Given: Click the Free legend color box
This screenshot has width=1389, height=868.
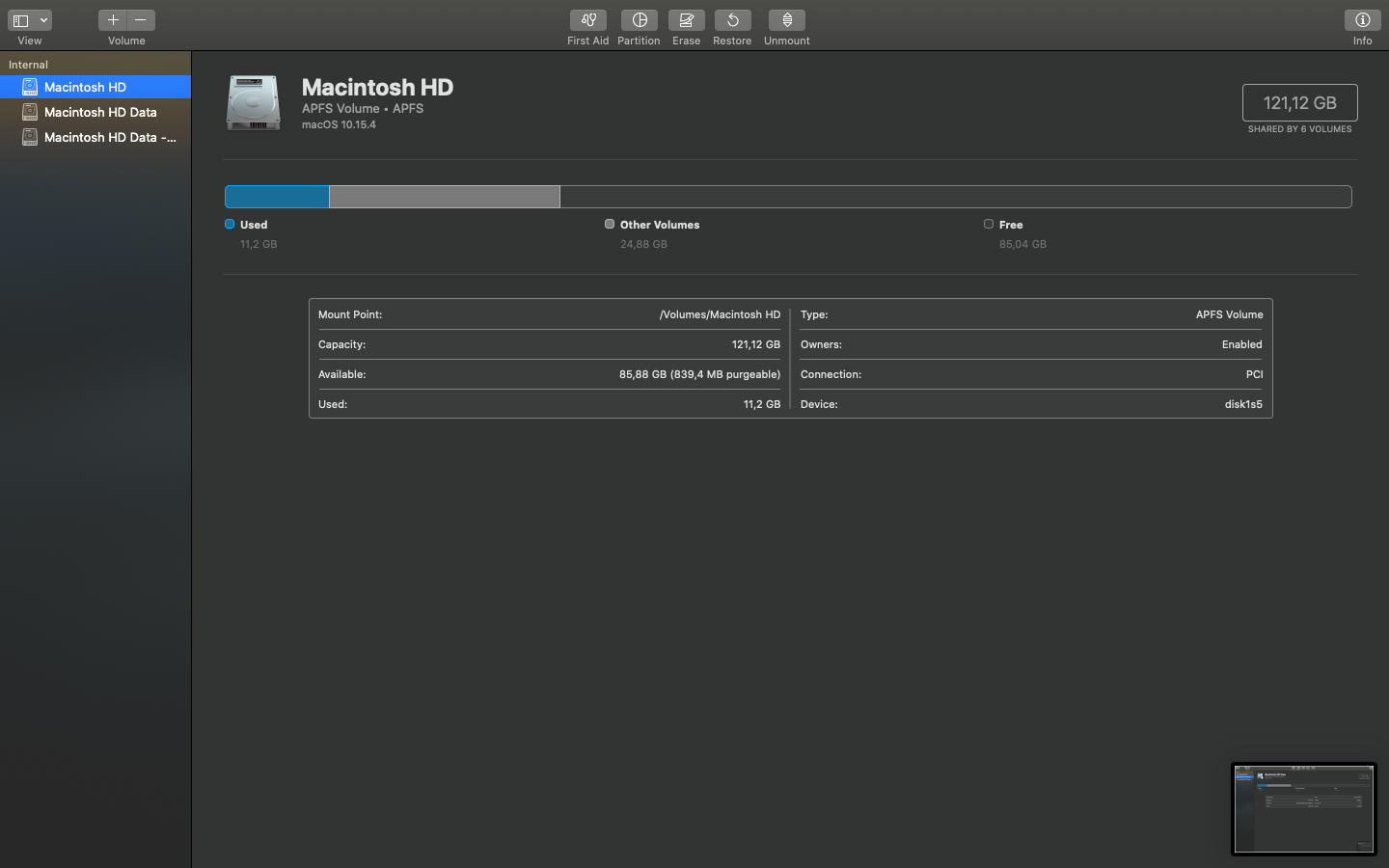Looking at the screenshot, I should click(x=989, y=224).
